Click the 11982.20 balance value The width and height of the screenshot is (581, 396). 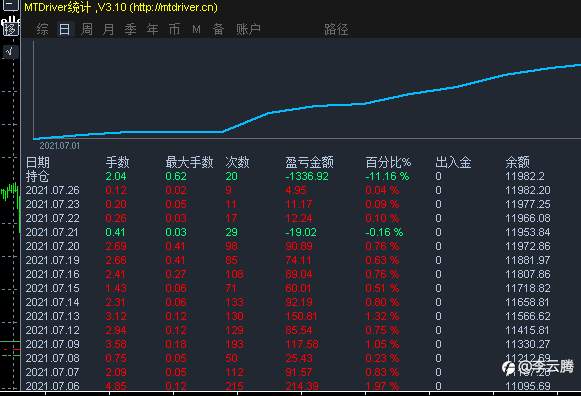click(528, 190)
